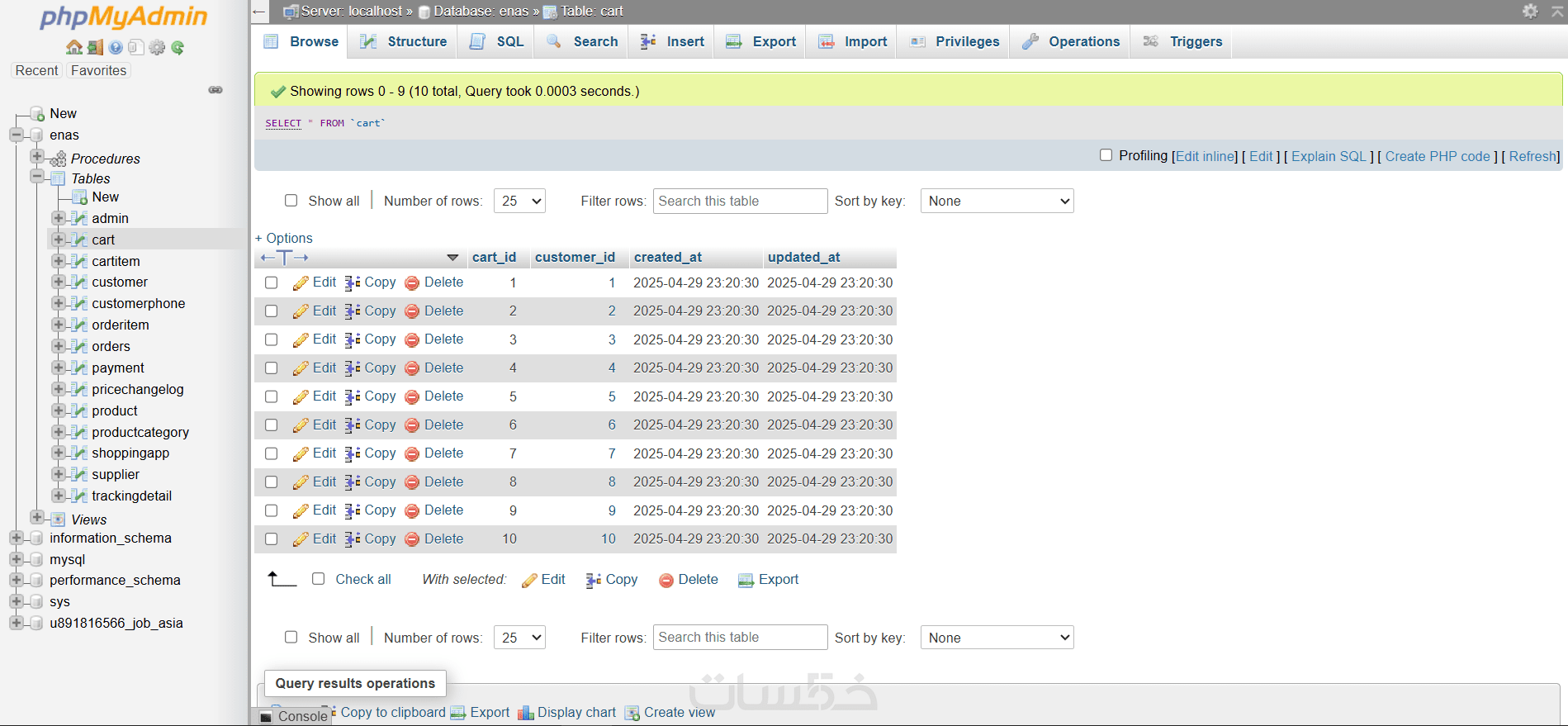This screenshot has width=1568, height=726.
Task: Collapse the enas database tree node
Action: pos(16,134)
